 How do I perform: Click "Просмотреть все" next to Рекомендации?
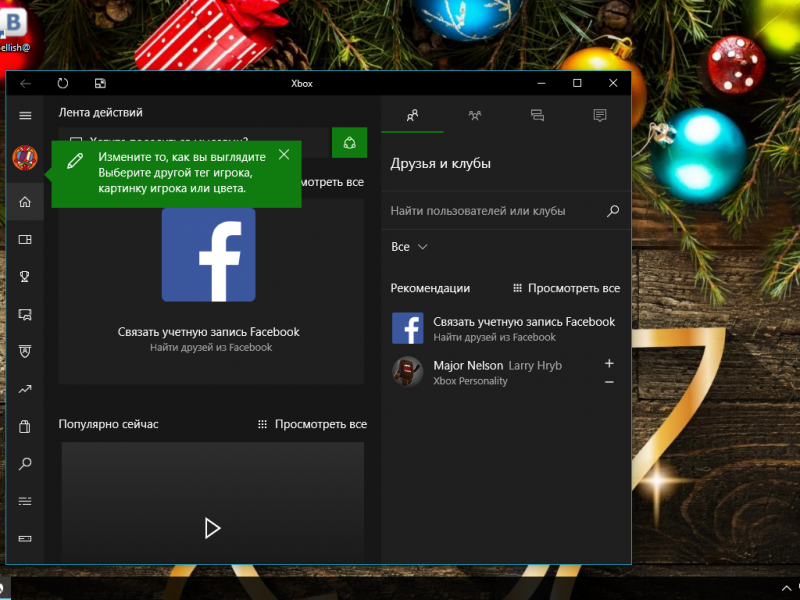tap(566, 288)
